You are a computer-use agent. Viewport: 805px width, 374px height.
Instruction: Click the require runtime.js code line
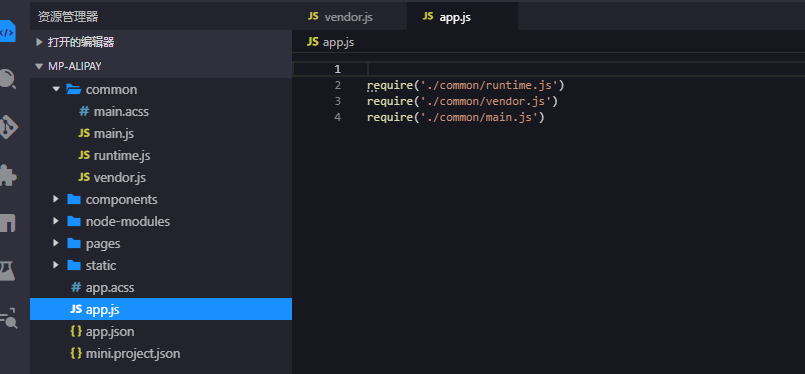466,85
